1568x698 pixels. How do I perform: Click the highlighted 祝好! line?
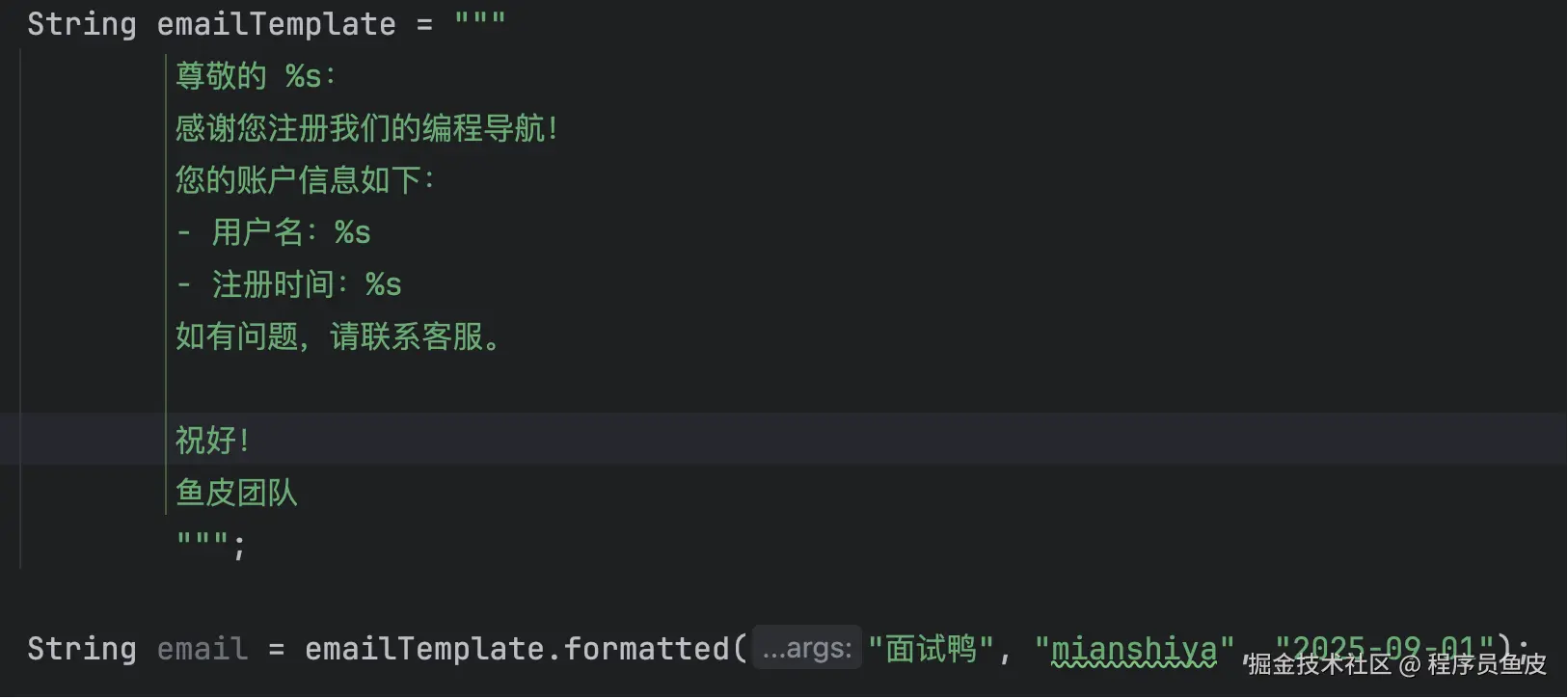coord(212,441)
